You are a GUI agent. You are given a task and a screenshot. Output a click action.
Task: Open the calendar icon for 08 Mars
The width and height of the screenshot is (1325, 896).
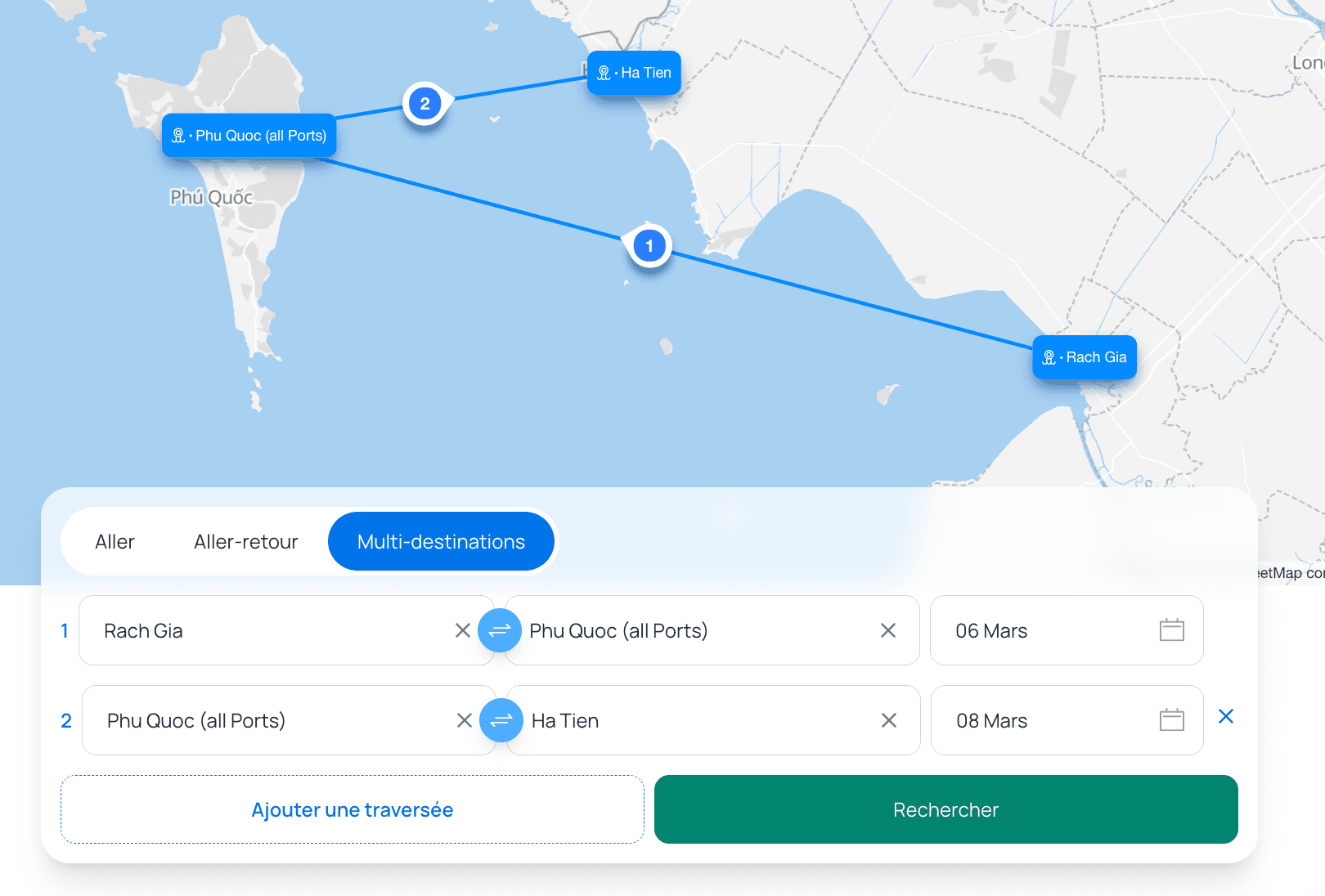1172,720
